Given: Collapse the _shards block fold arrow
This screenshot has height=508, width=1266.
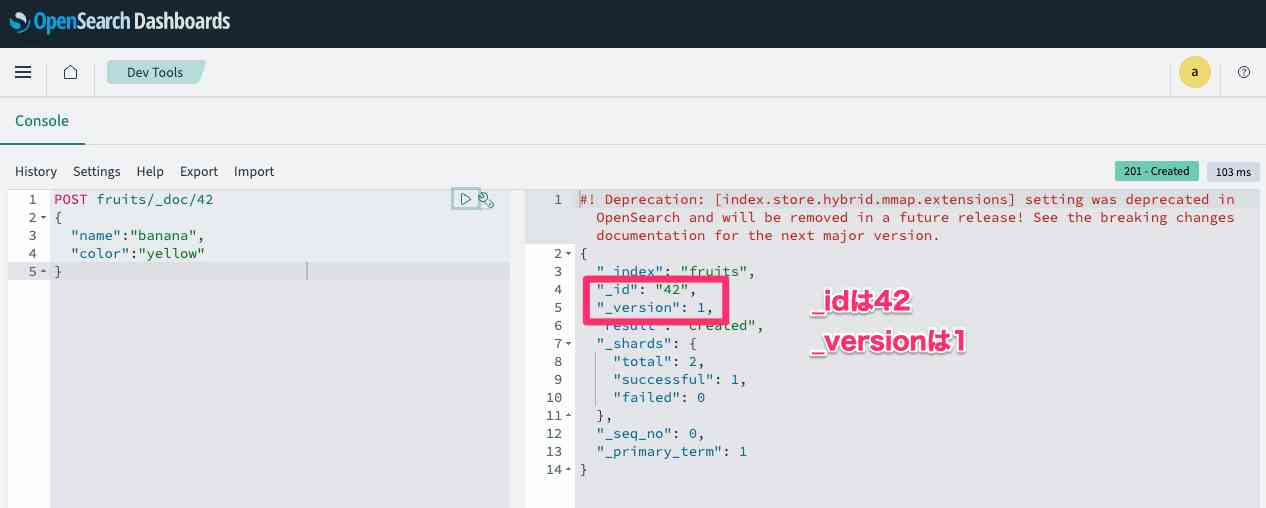Looking at the screenshot, I should pyautogui.click(x=569, y=344).
